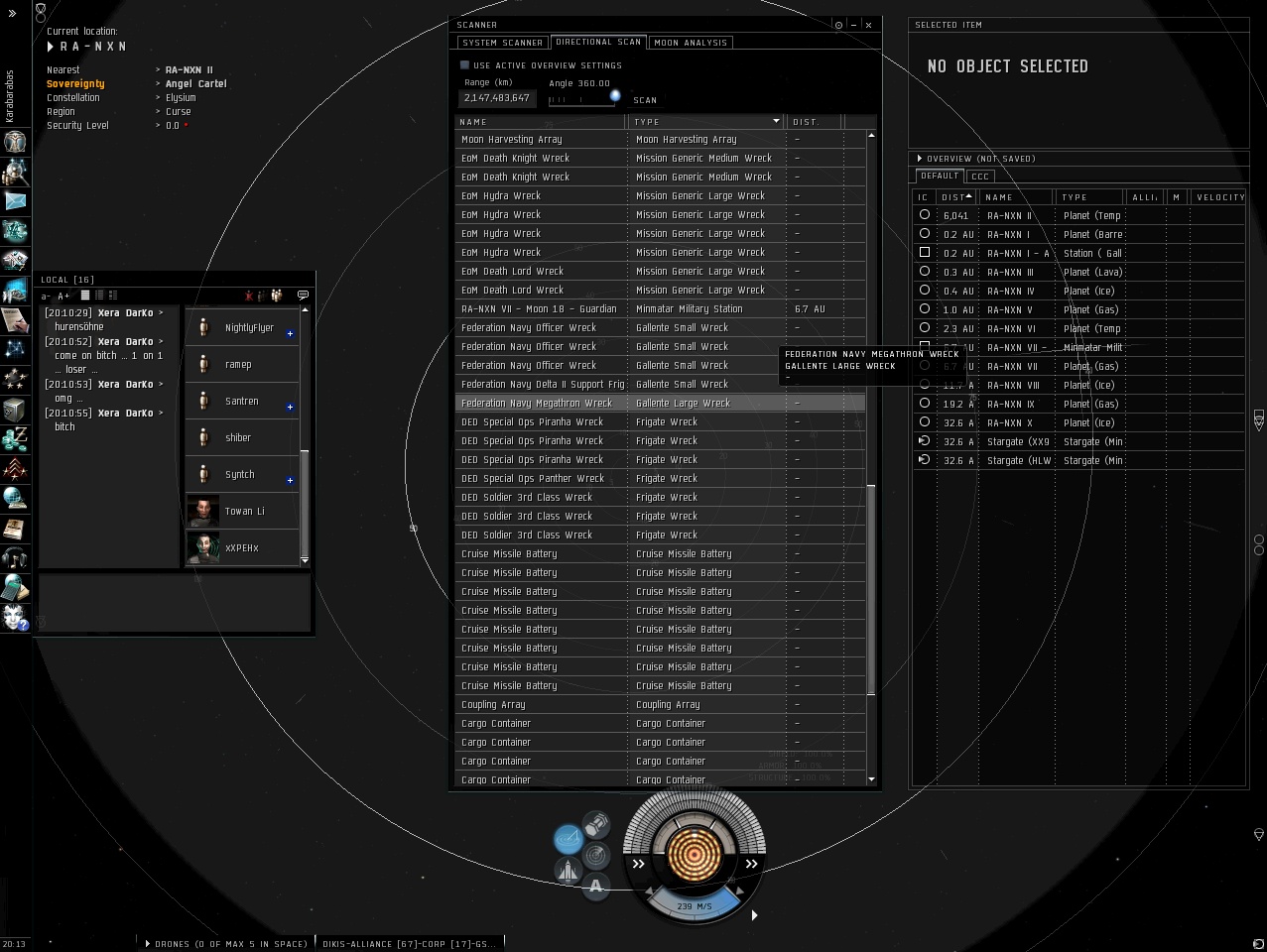
Task: Click the speed bar showing 239 M/S
Action: point(695,905)
